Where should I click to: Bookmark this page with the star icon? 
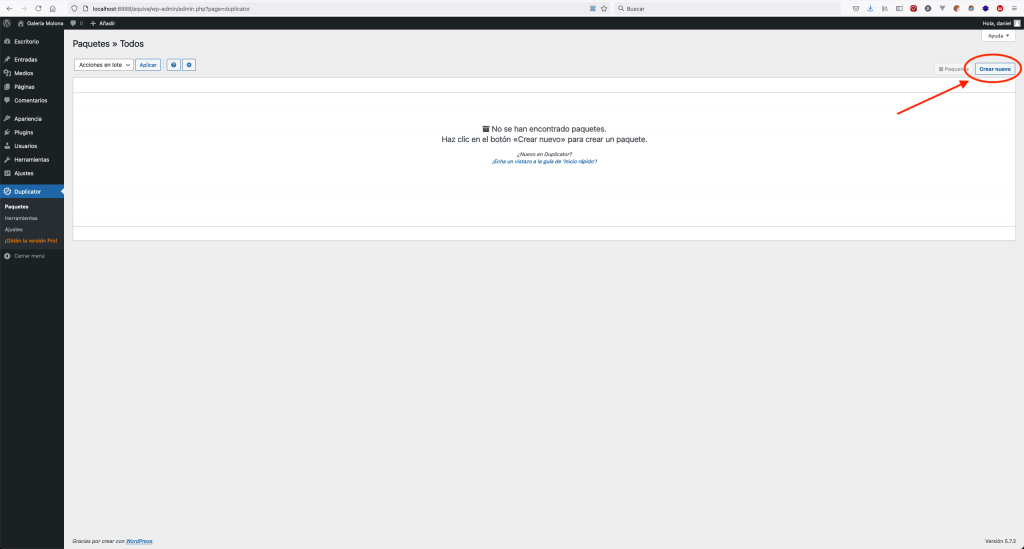pyautogui.click(x=604, y=8)
